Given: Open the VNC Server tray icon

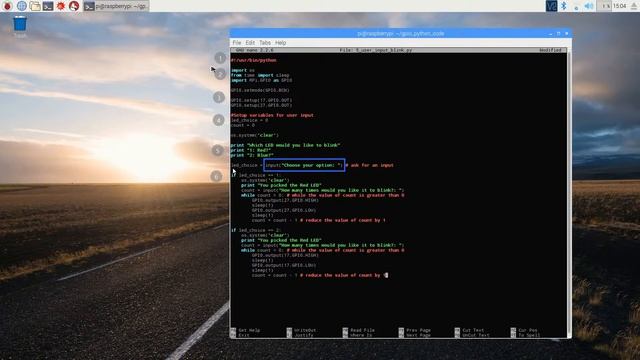Looking at the screenshot, I should [x=551, y=6].
